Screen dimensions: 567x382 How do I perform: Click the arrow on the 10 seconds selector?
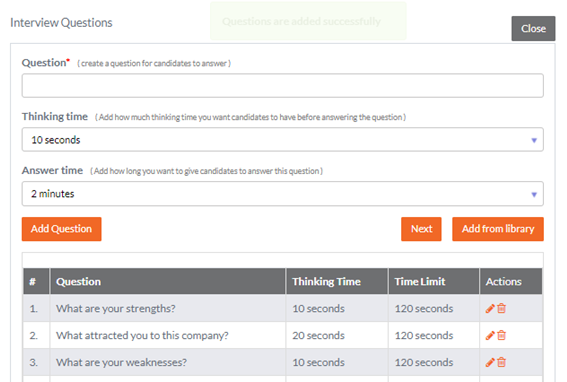pyautogui.click(x=534, y=140)
